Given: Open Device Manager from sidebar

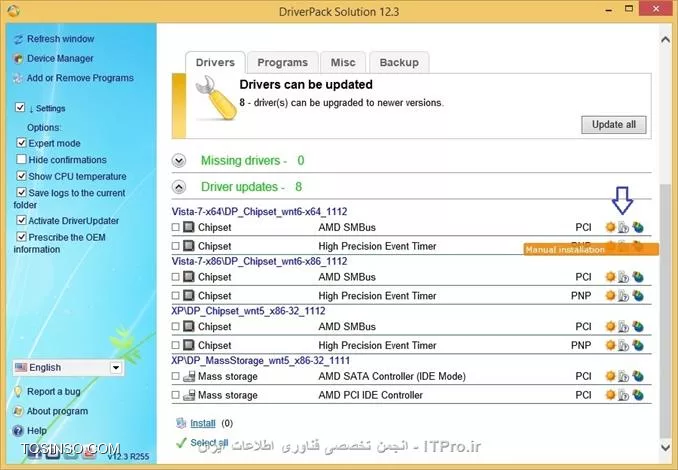Looking at the screenshot, I should pos(60,58).
